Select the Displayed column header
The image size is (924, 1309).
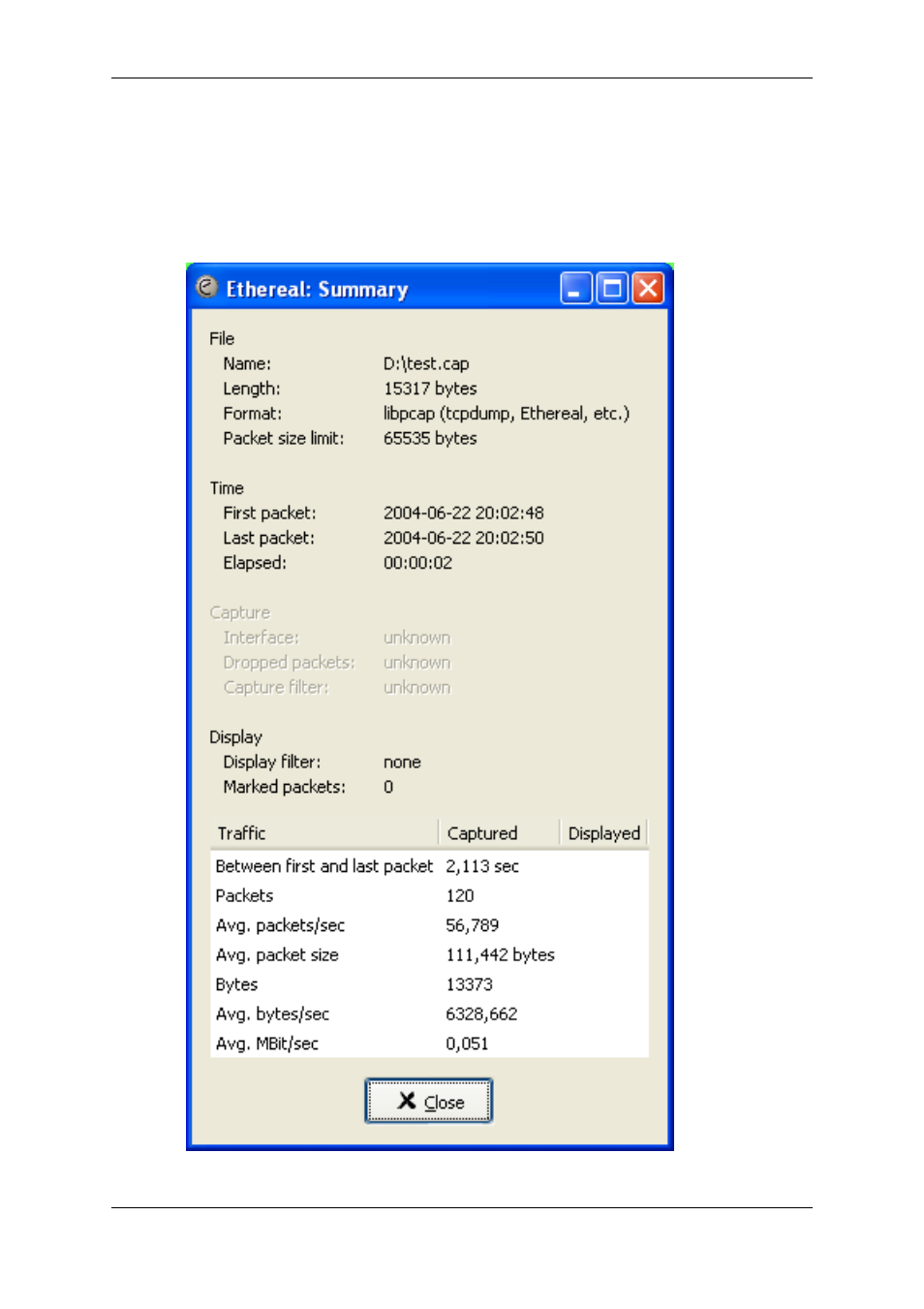pos(603,833)
